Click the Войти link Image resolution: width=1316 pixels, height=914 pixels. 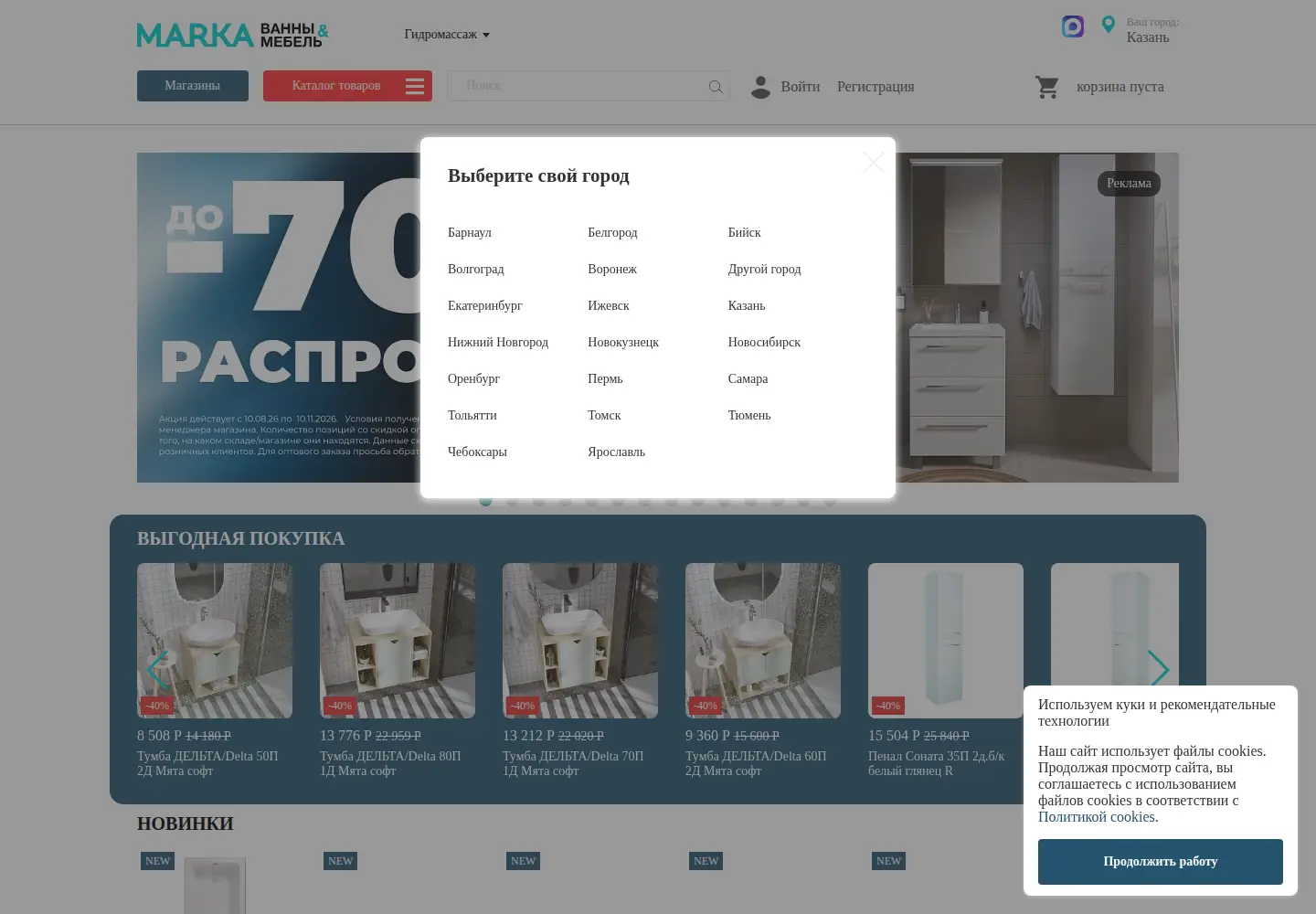(801, 87)
